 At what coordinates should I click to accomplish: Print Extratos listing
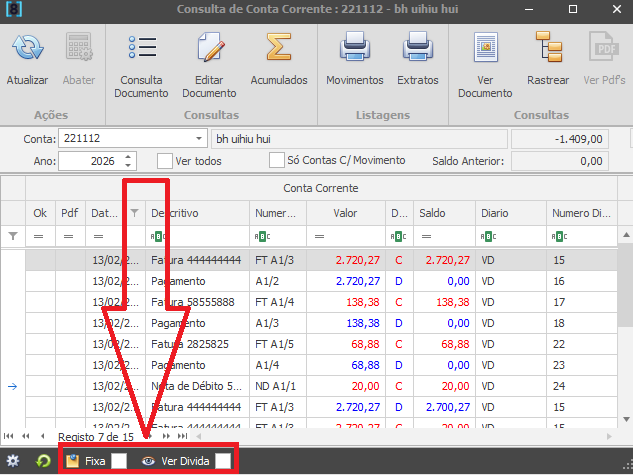coord(417,48)
